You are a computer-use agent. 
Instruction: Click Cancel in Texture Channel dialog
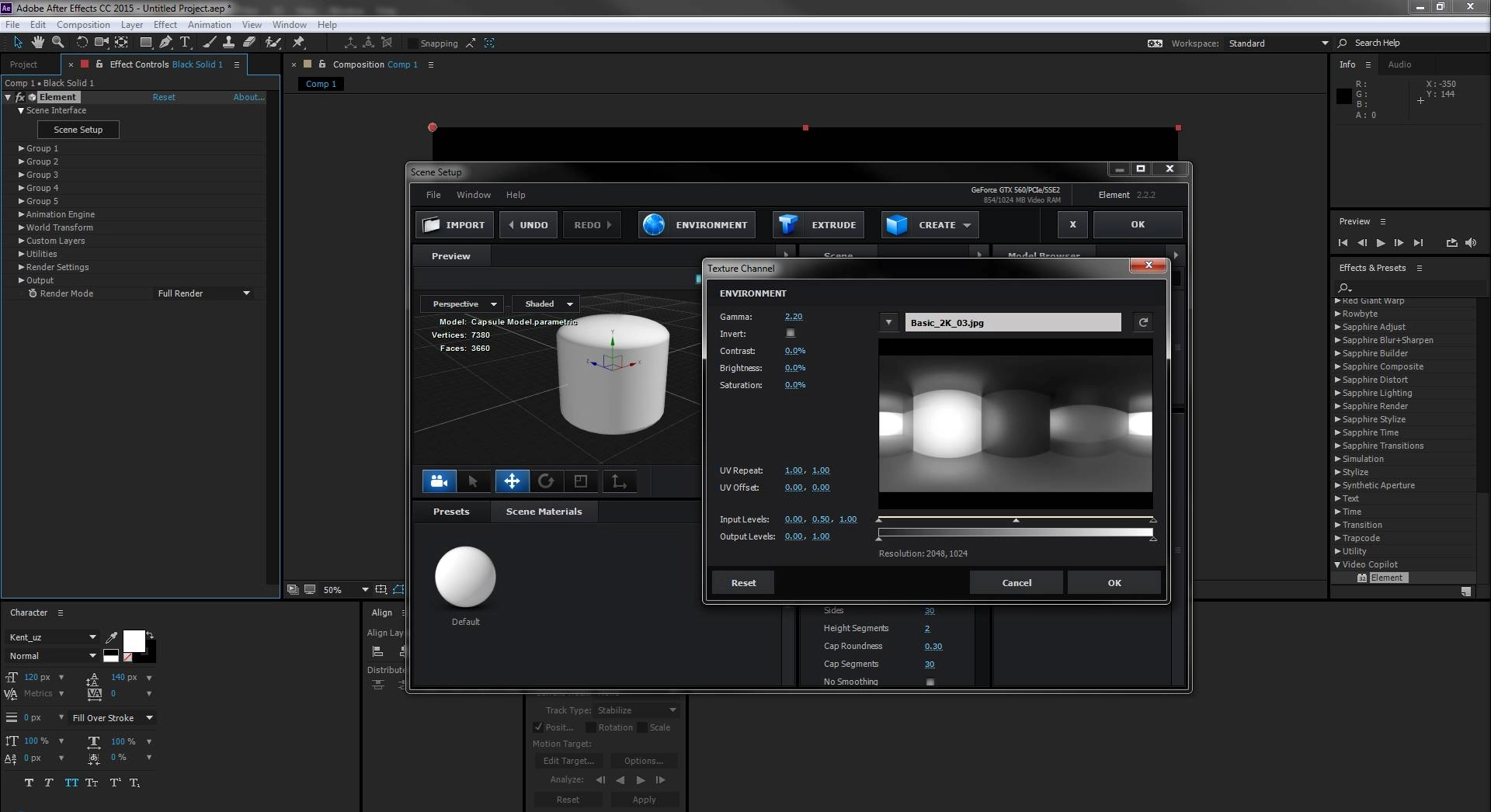1017,583
